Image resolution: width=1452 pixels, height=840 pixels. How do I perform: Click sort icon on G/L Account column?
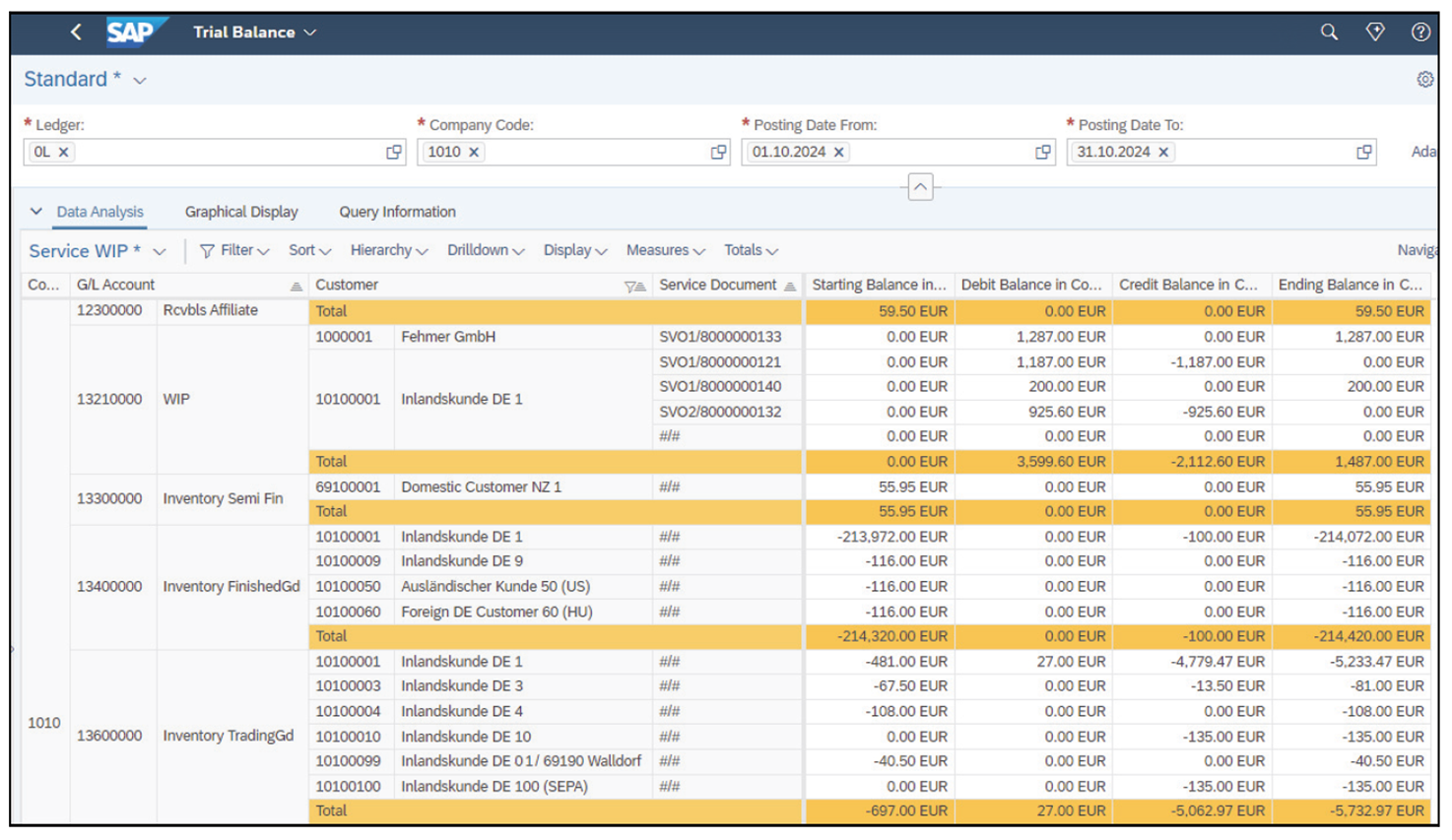pos(296,286)
